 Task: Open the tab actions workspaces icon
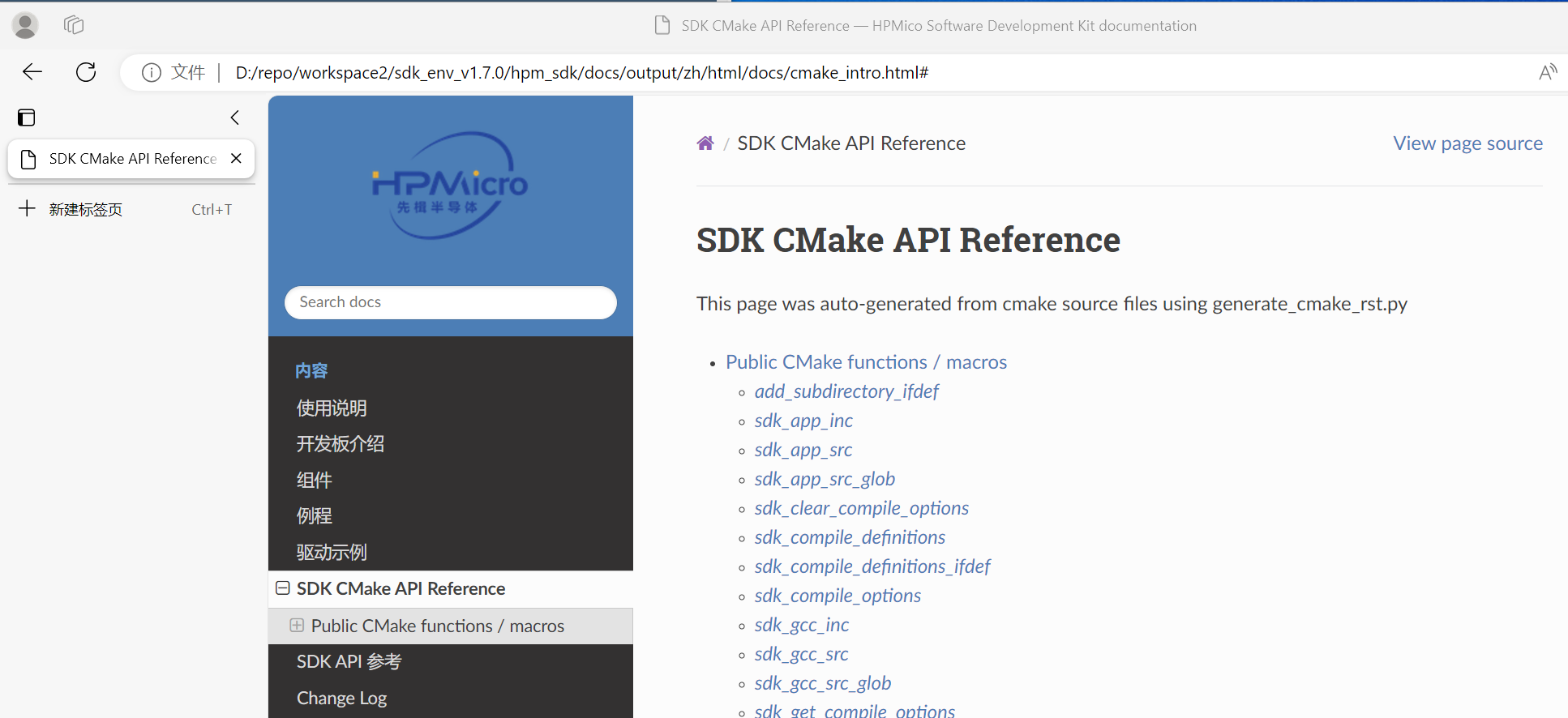74,26
